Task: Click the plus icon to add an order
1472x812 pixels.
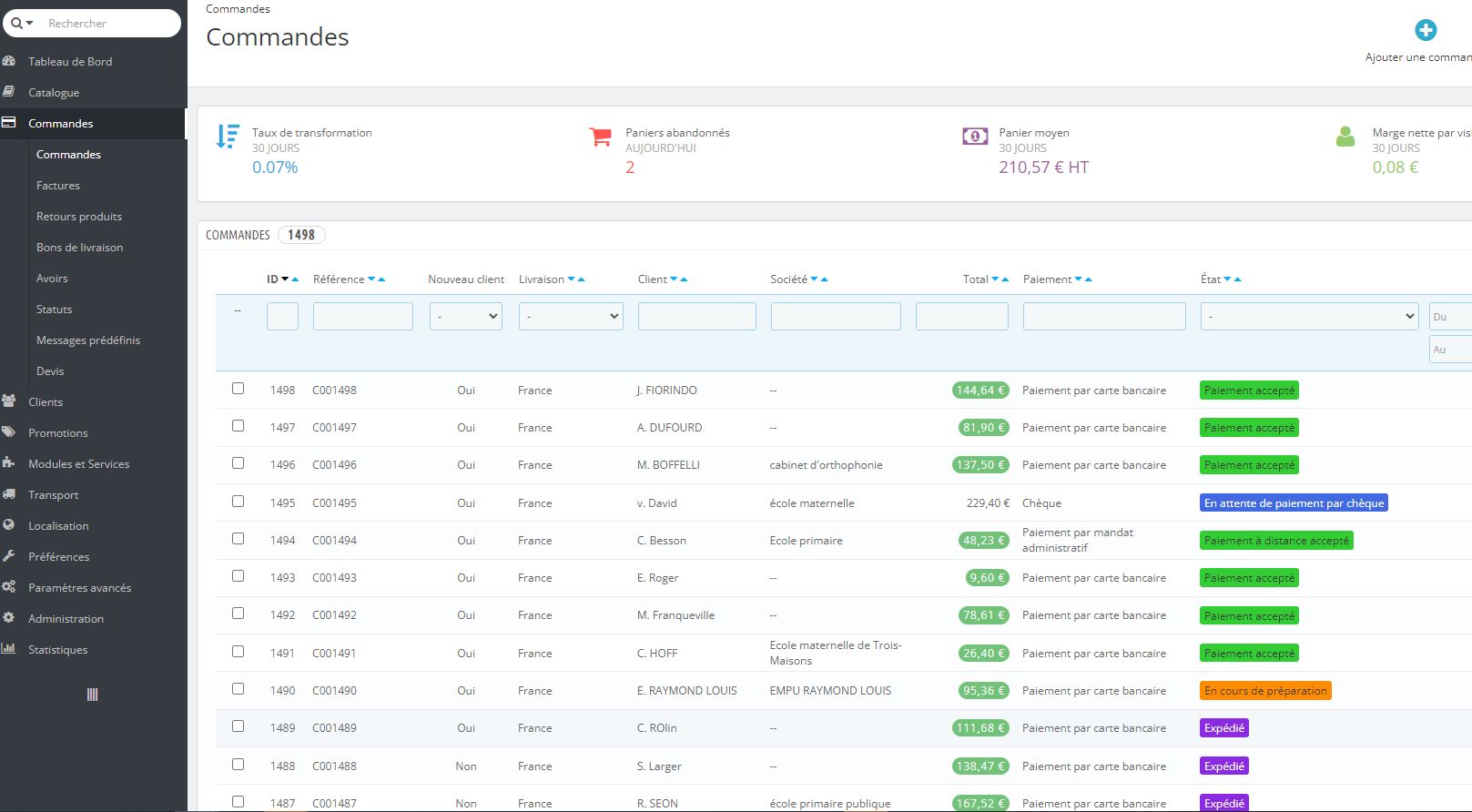Action: 1426,30
